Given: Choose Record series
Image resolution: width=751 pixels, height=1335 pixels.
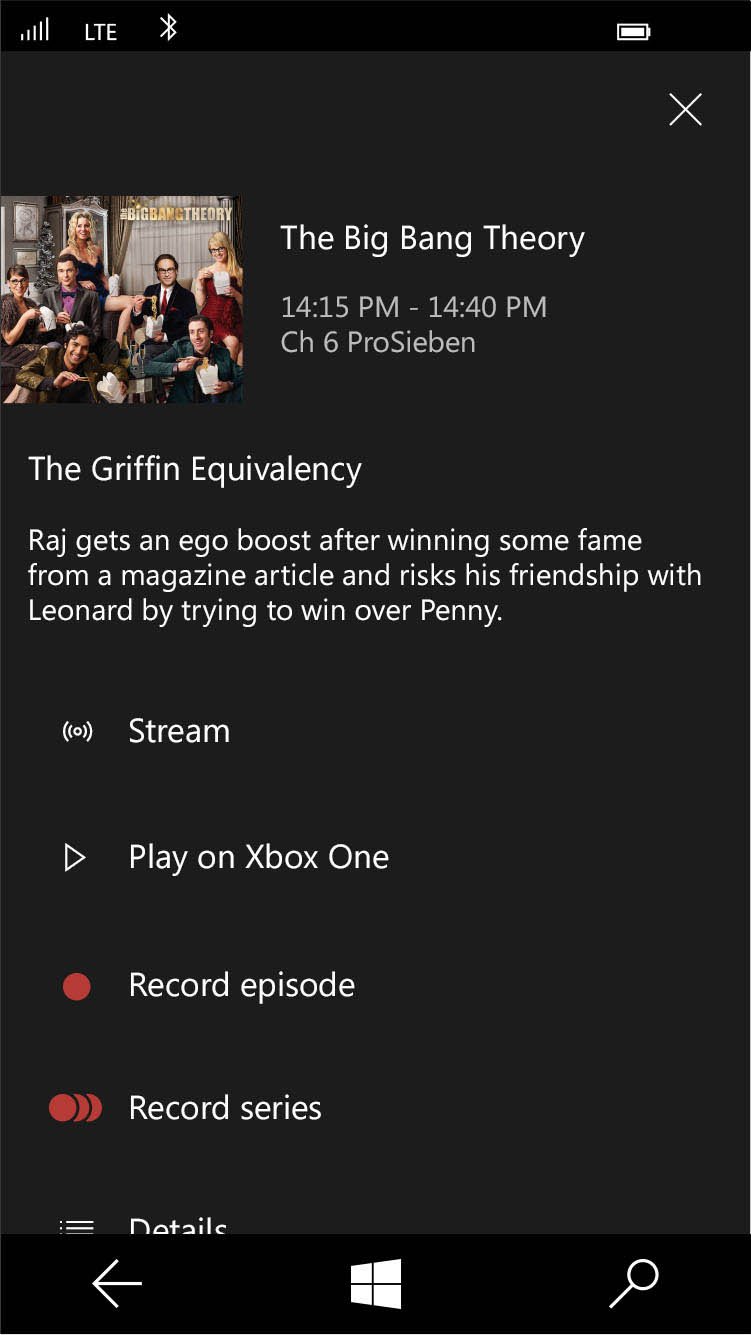Looking at the screenshot, I should tap(376, 1108).
